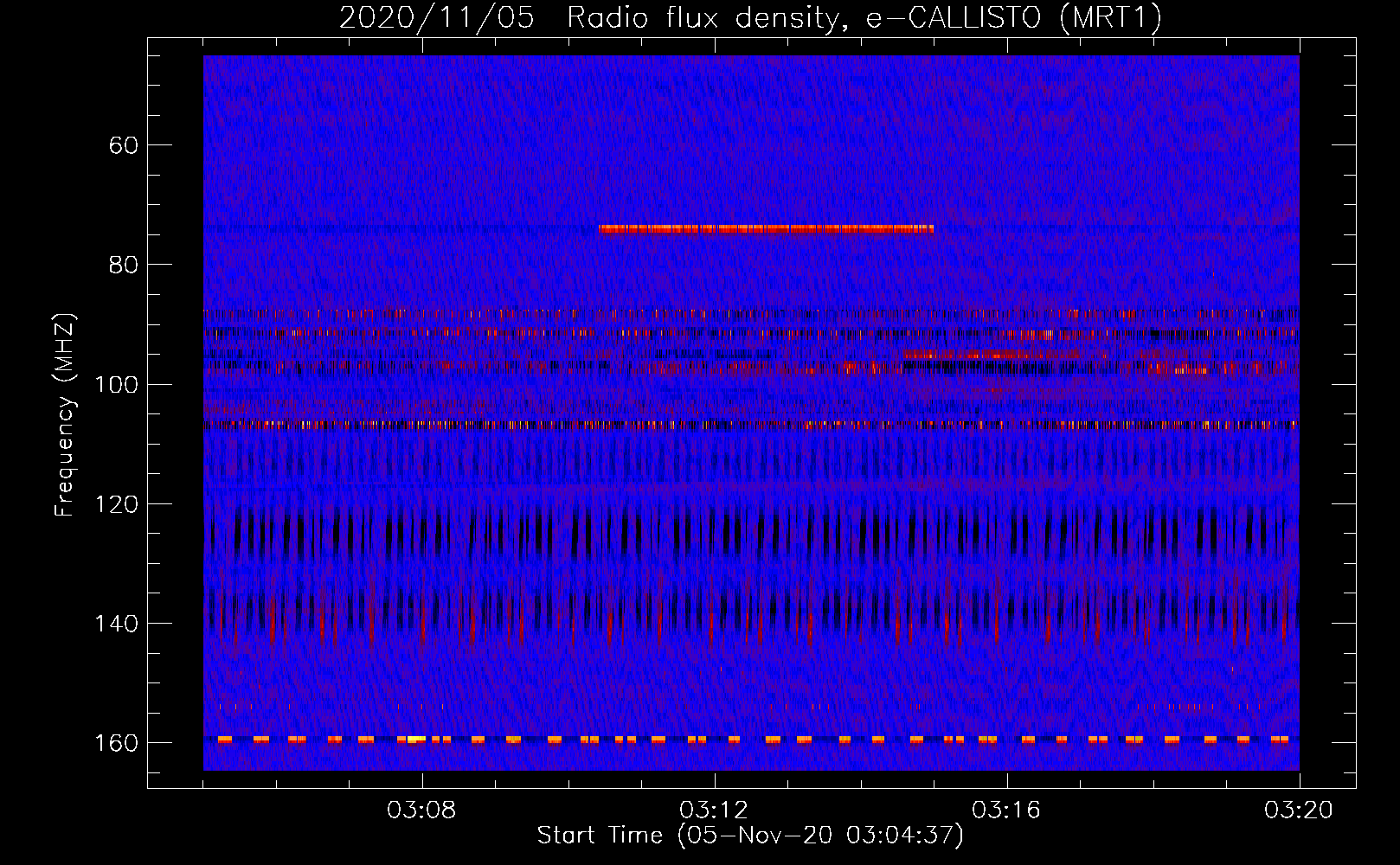The width and height of the screenshot is (1400, 865).
Task: Click the 160 frequency tick label
Action: pos(117,743)
